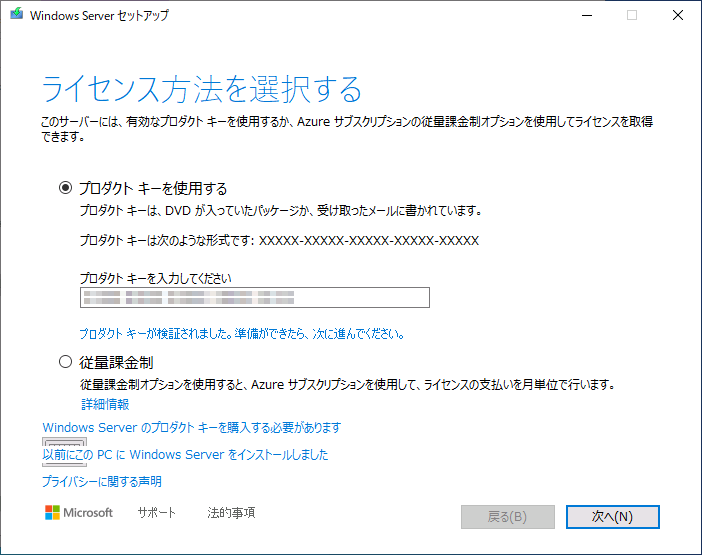This screenshot has width=702, height=555.
Task: Open the 詳細情報 link
Action: point(105,405)
